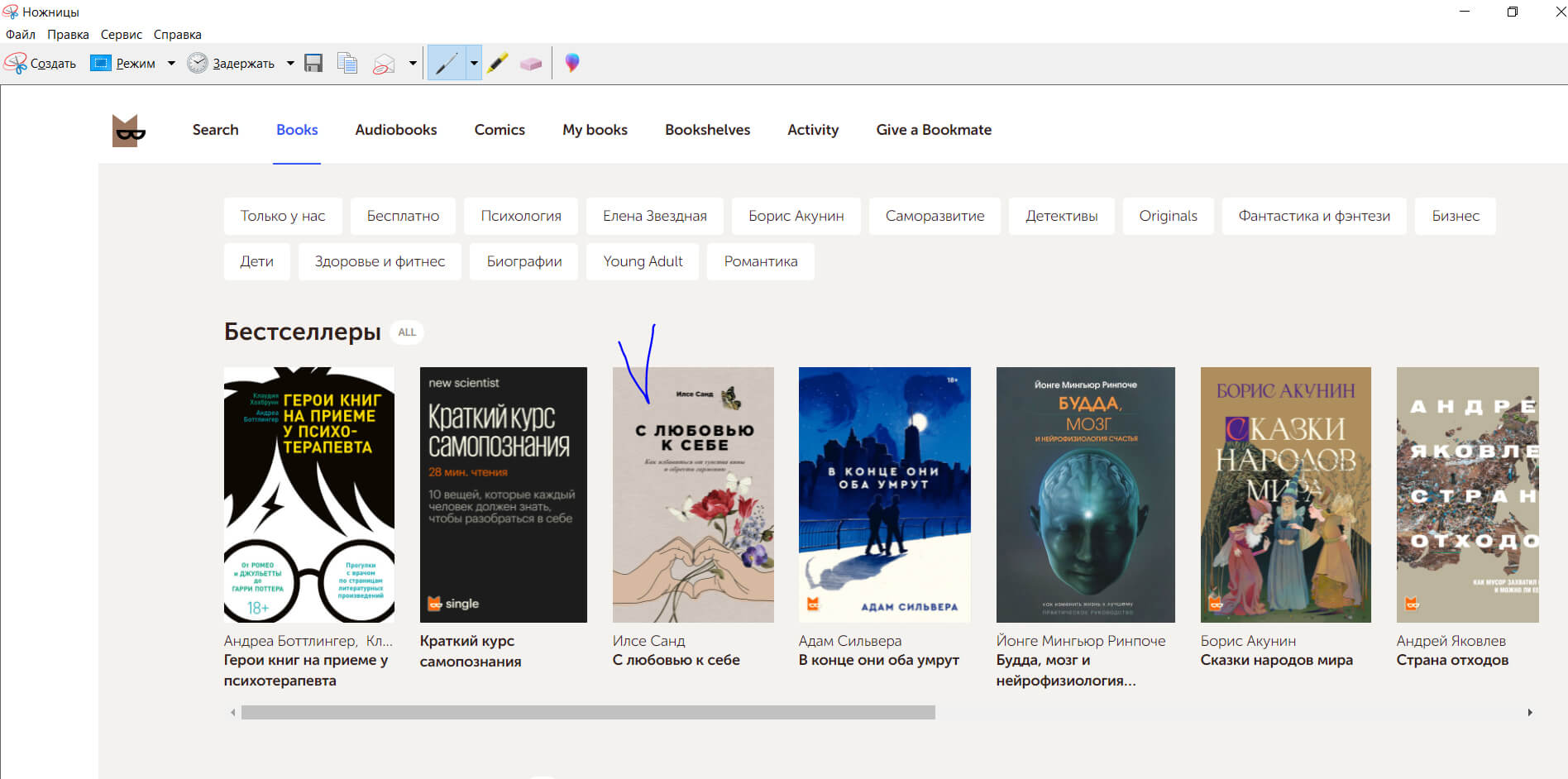Open the Pen options dropdown arrow
Image resolution: width=1568 pixels, height=779 pixels.
[x=474, y=63]
